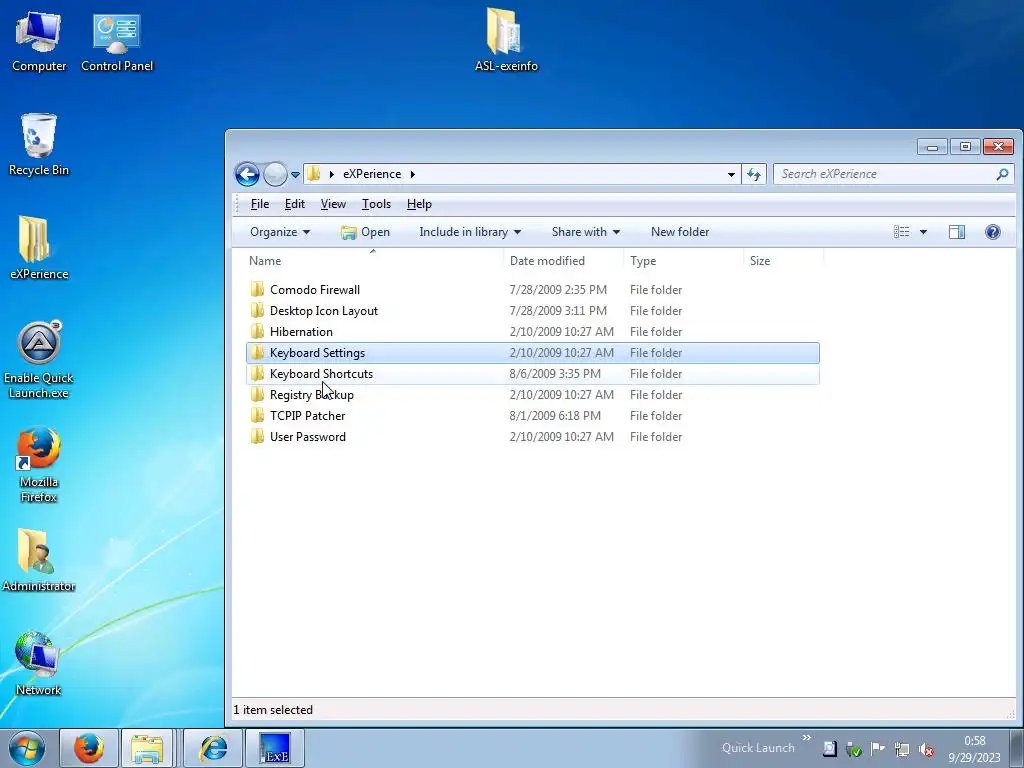The width and height of the screenshot is (1024, 768).
Task: Click the green shield tray icon
Action: pos(854,749)
